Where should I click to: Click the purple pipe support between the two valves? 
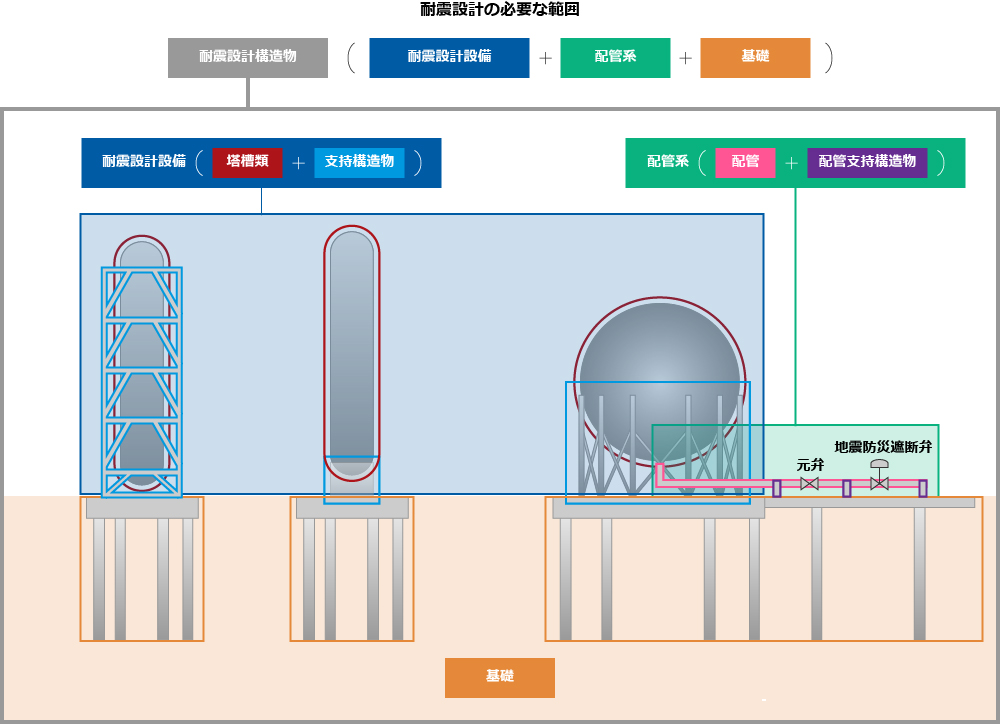847,488
